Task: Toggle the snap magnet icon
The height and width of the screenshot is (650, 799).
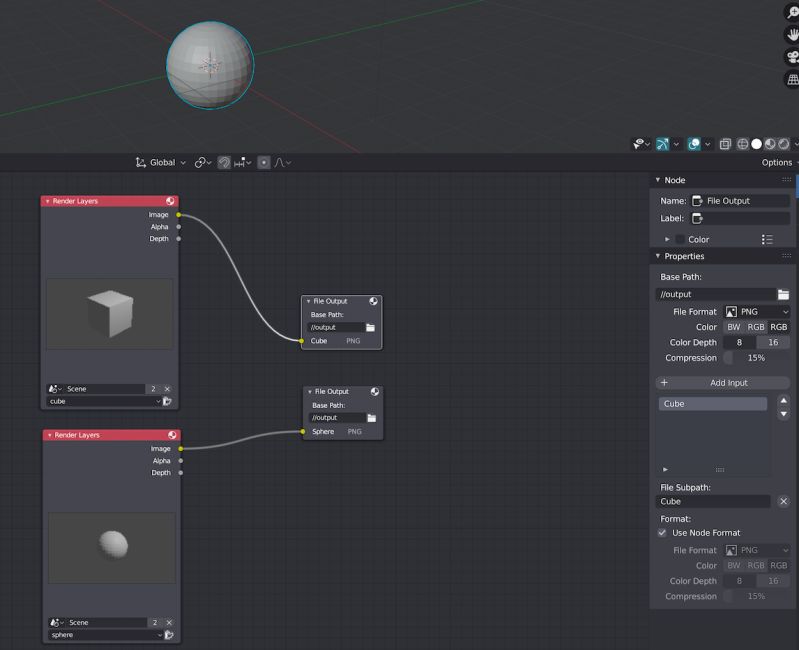Action: (x=224, y=162)
